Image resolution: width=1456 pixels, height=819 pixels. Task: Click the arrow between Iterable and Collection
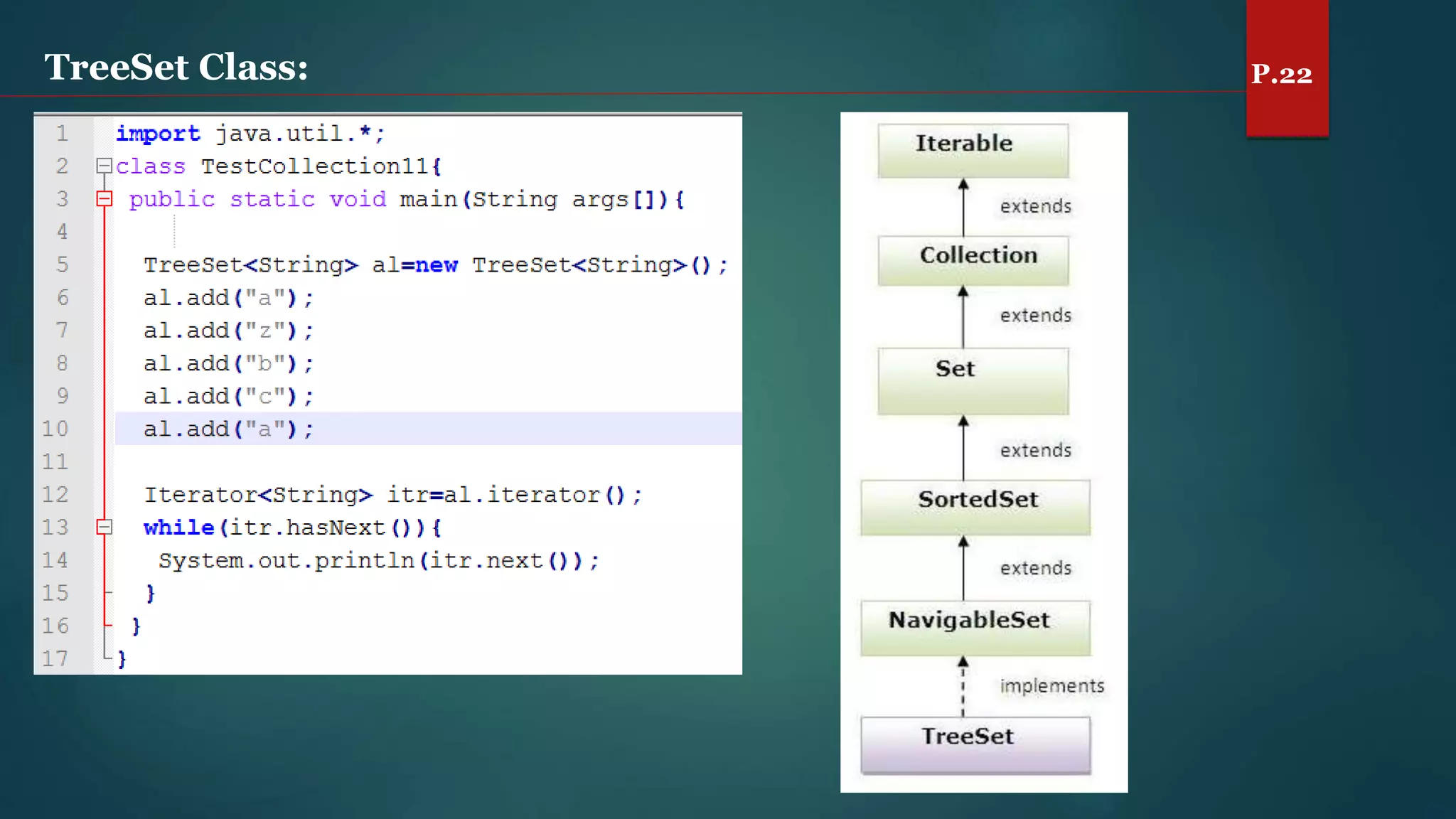[x=963, y=207]
